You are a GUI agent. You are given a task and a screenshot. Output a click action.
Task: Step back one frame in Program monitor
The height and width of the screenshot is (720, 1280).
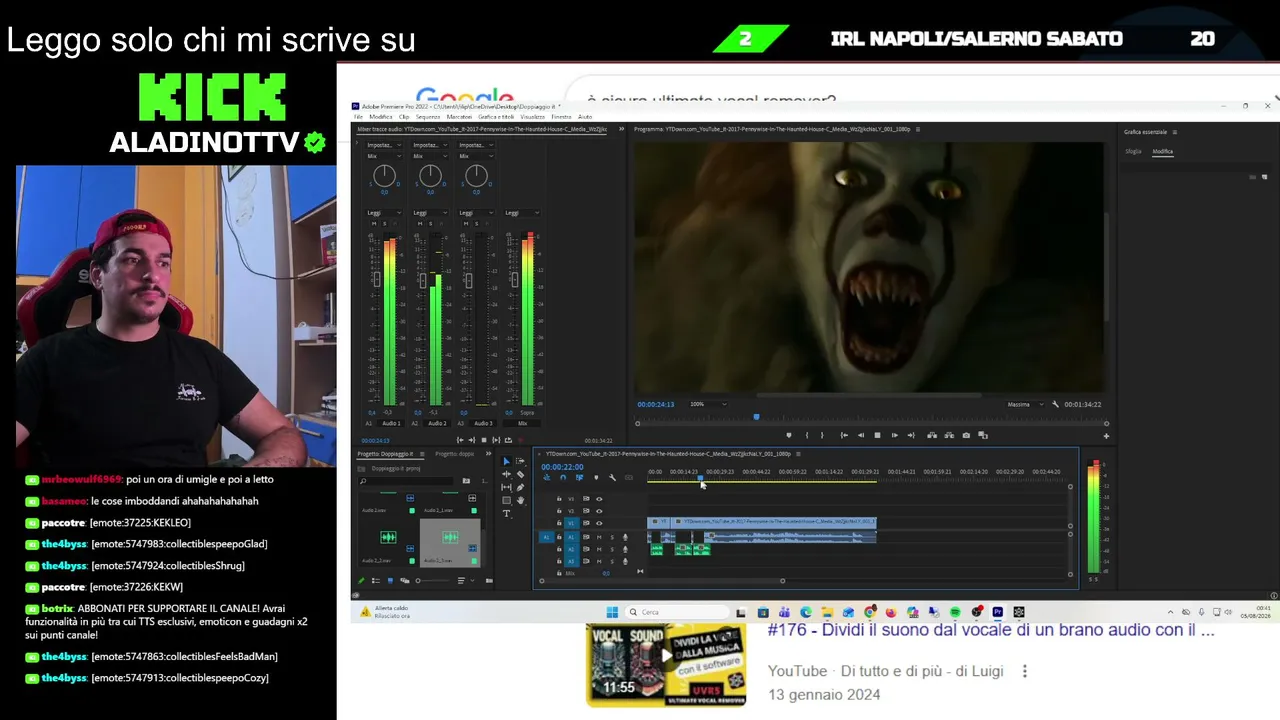[x=861, y=435]
